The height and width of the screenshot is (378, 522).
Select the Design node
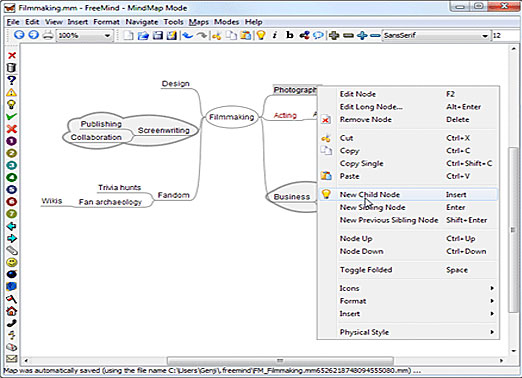175,84
